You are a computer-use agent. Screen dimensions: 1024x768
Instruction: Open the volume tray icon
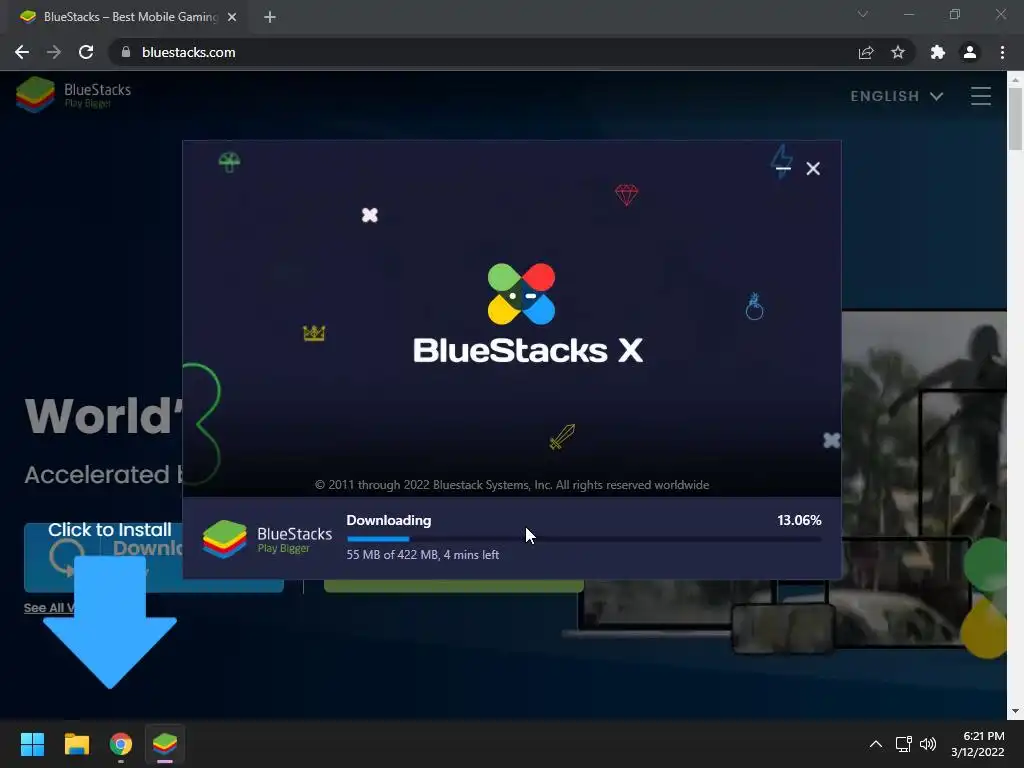pyautogui.click(x=927, y=744)
